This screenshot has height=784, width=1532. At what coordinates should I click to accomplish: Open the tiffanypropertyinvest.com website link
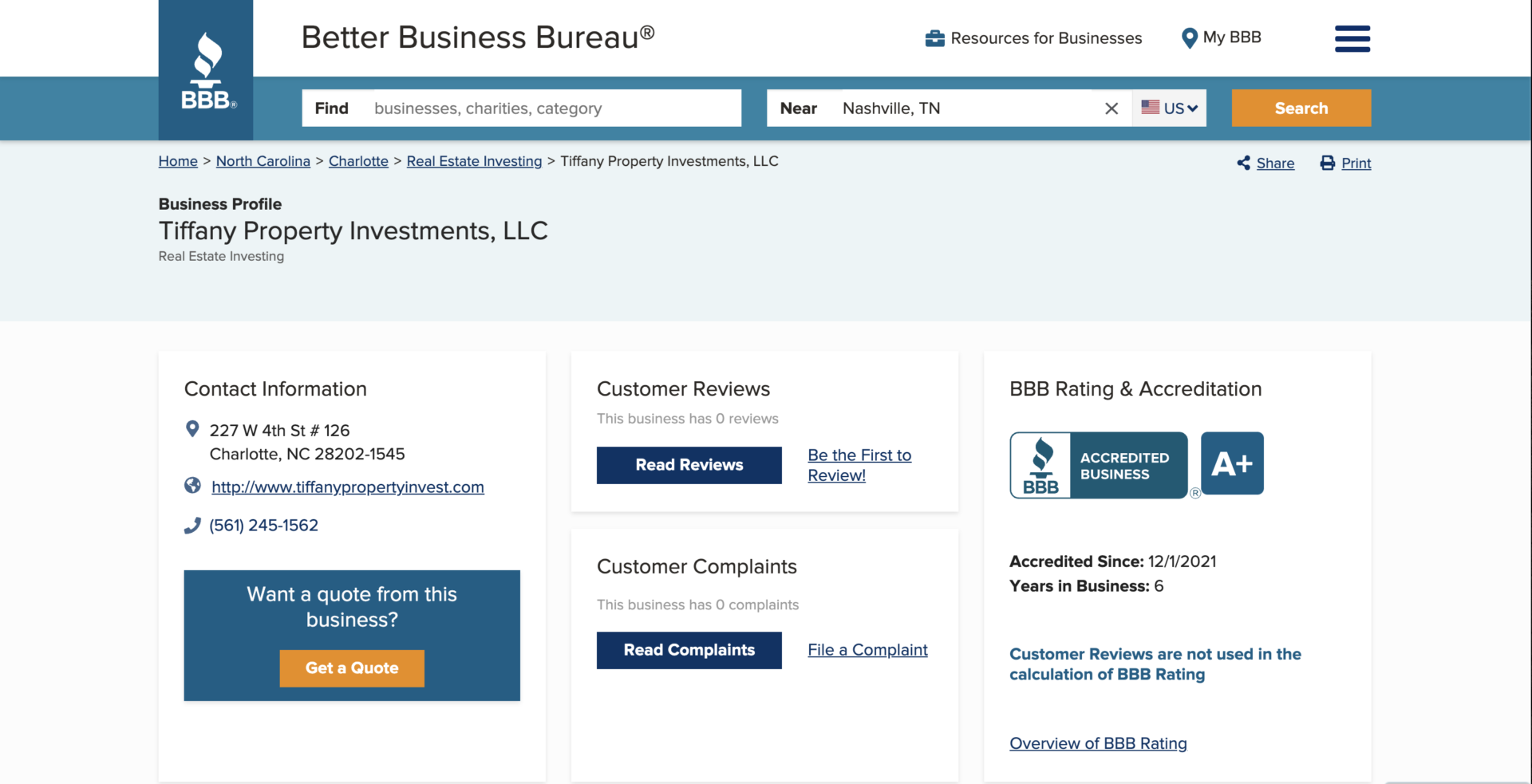click(347, 487)
